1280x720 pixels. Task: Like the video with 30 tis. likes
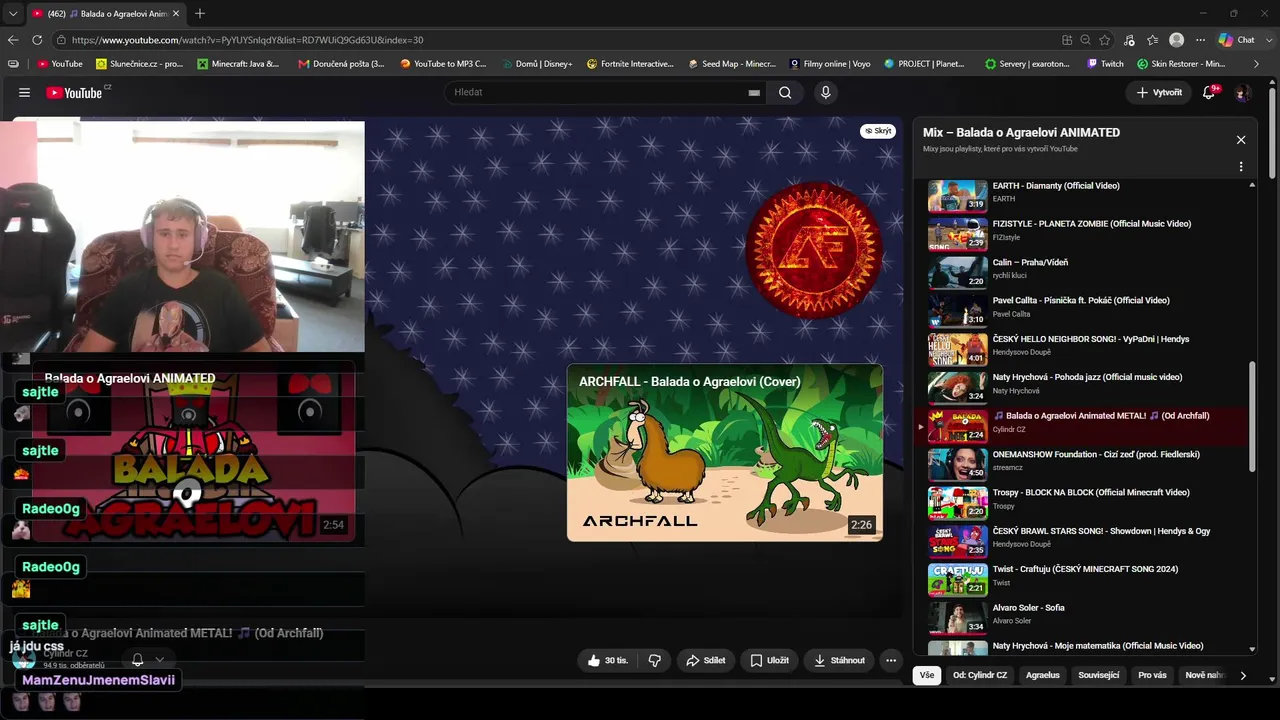pos(608,660)
